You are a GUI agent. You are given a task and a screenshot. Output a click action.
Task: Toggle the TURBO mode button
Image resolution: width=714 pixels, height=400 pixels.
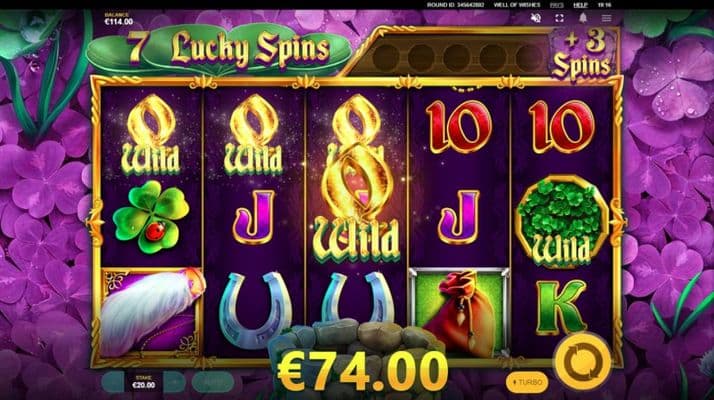pos(527,382)
